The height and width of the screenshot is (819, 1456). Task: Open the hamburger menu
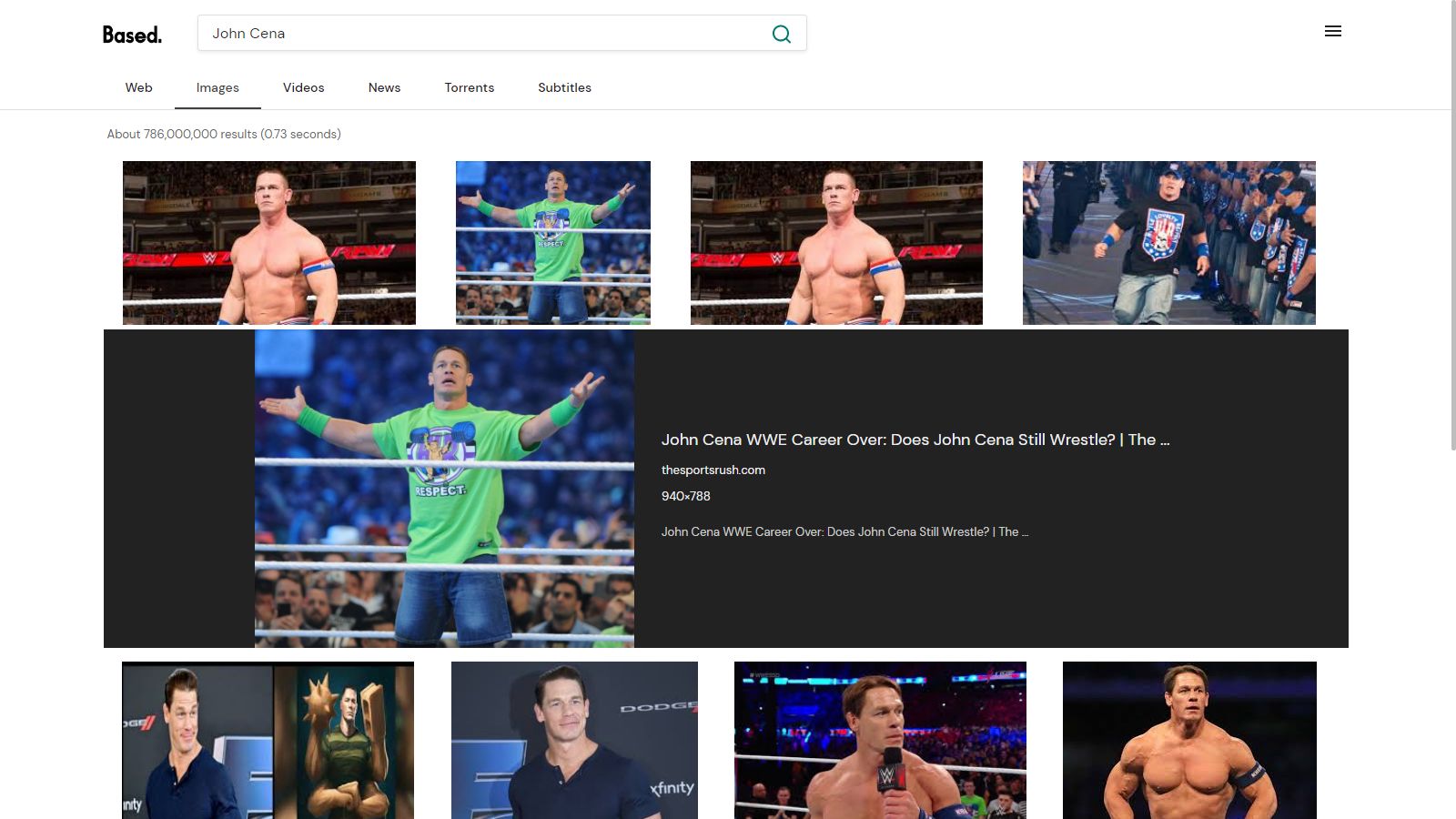tap(1333, 31)
